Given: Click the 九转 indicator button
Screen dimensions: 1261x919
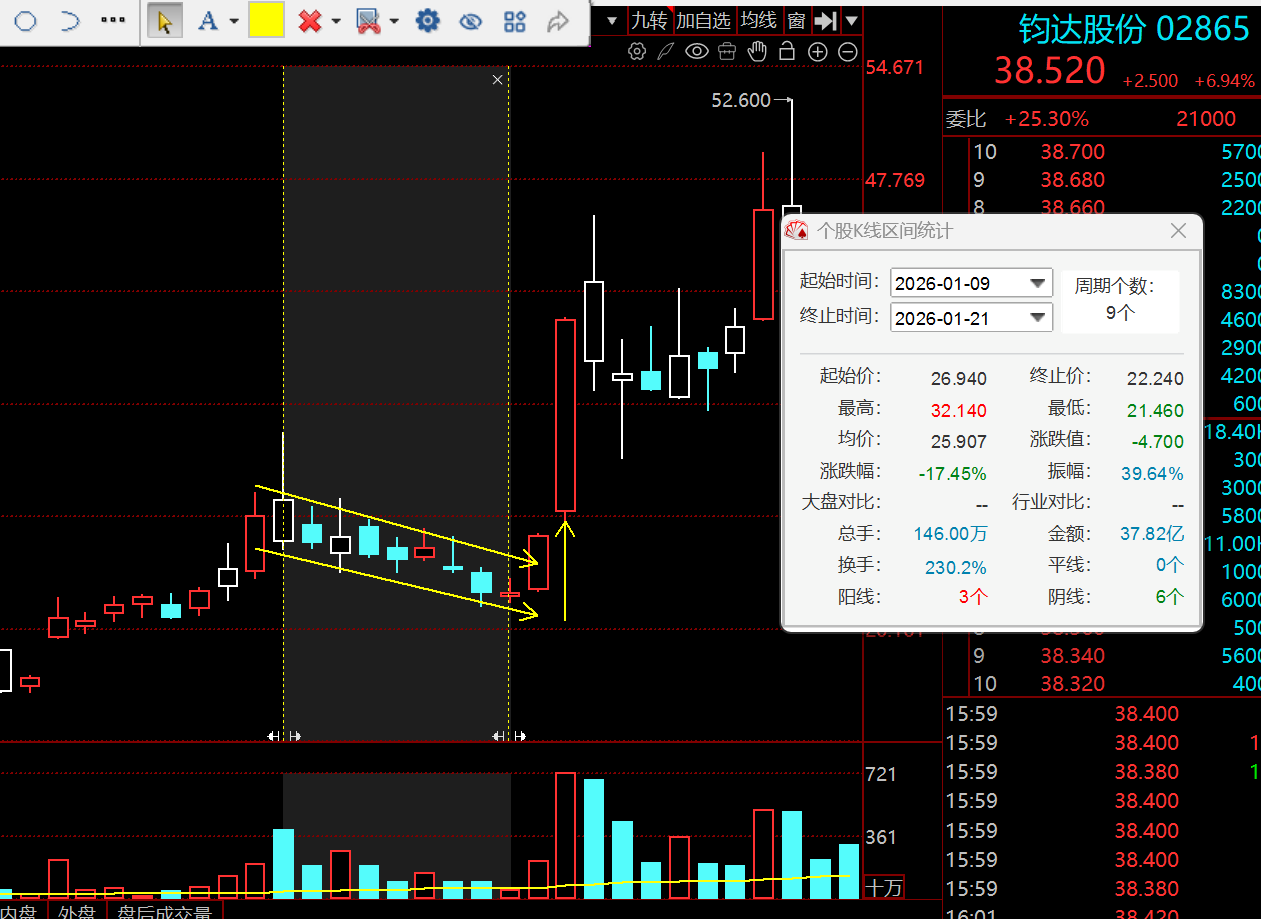Looking at the screenshot, I should coord(649,21).
